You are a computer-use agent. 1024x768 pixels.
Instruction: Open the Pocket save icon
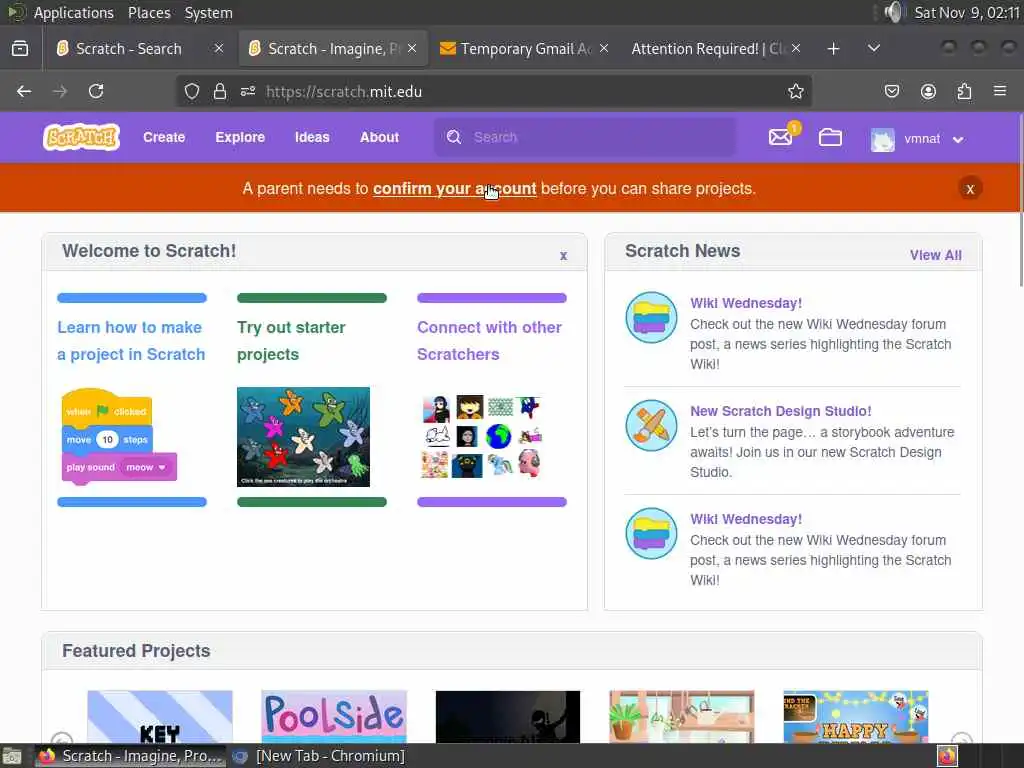(x=891, y=91)
